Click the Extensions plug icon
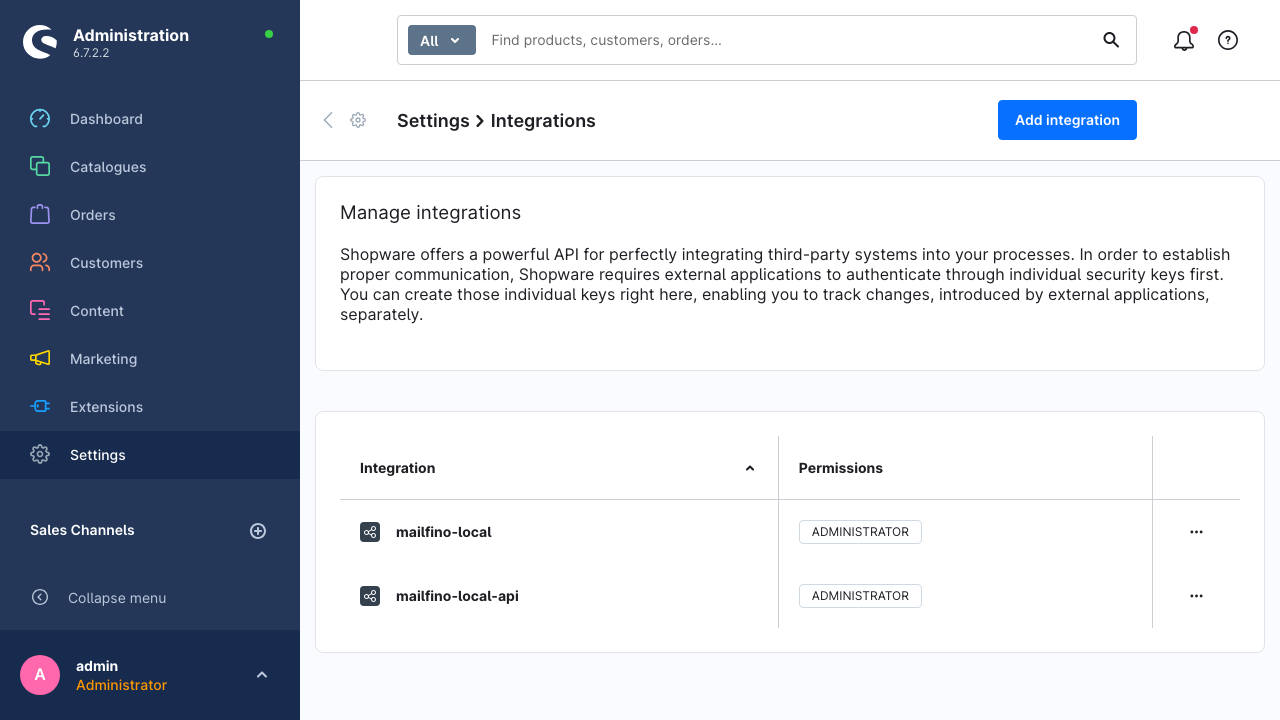1280x720 pixels. pyautogui.click(x=40, y=407)
